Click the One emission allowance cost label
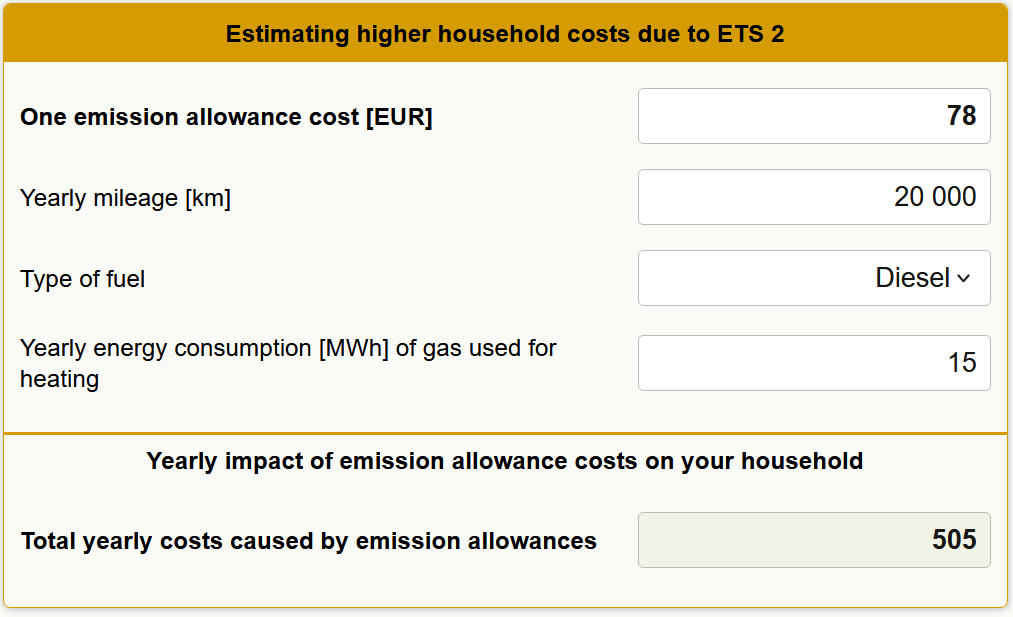The width and height of the screenshot is (1013, 617). (226, 116)
